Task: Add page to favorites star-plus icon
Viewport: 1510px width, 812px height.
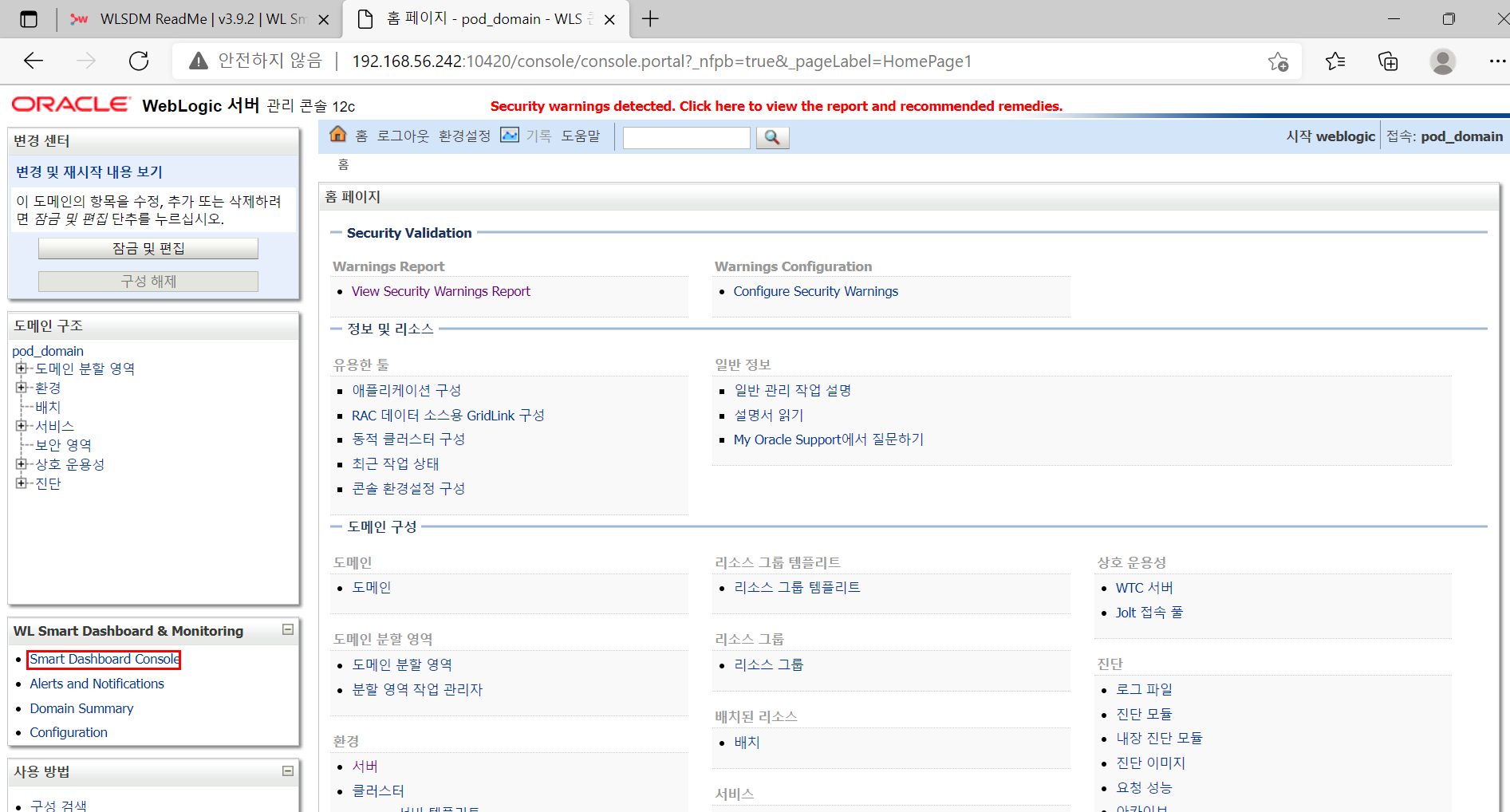Action: pos(1278,61)
